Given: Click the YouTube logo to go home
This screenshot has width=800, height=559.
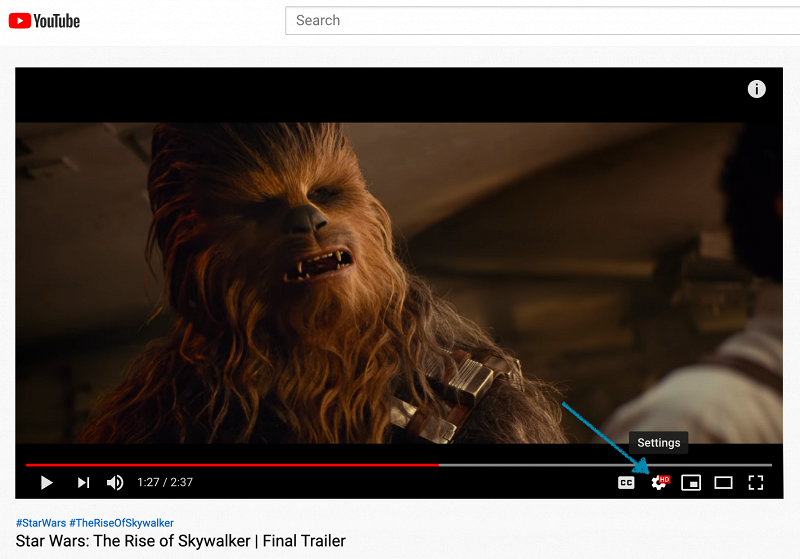Looking at the screenshot, I should pos(44,21).
